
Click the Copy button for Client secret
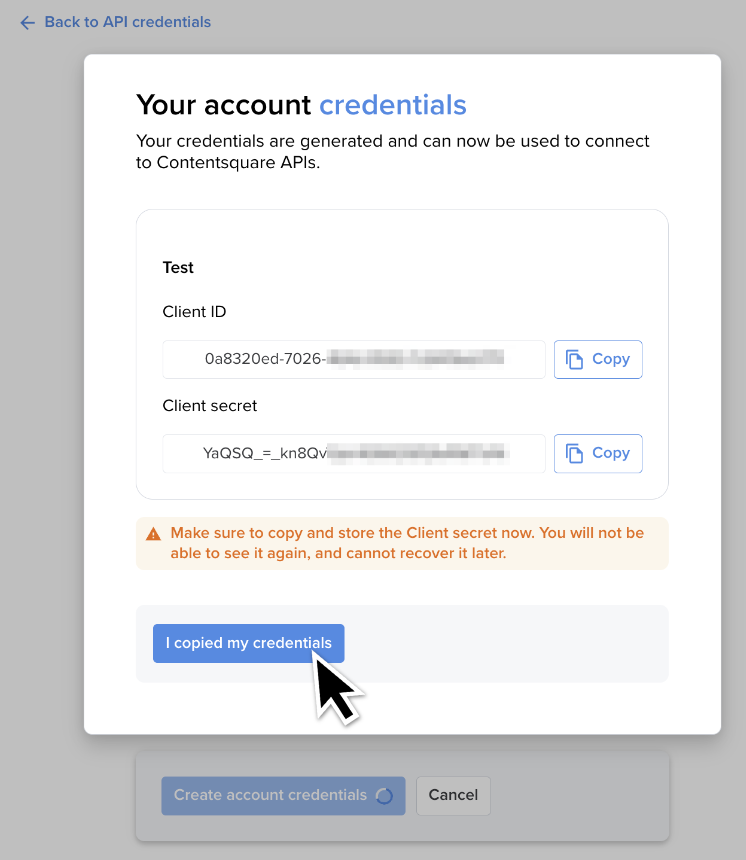[x=598, y=453]
